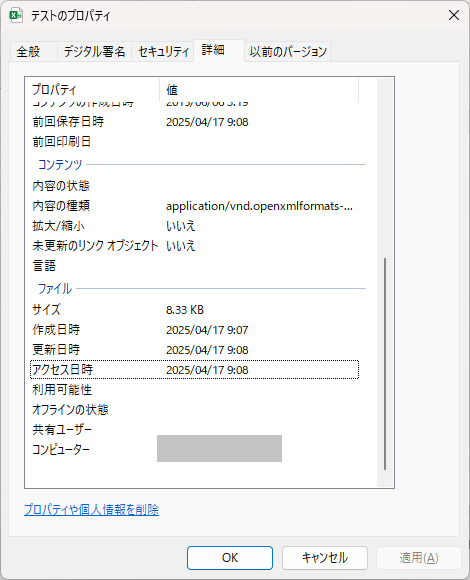Select the アクセス日時 property row

(195, 370)
